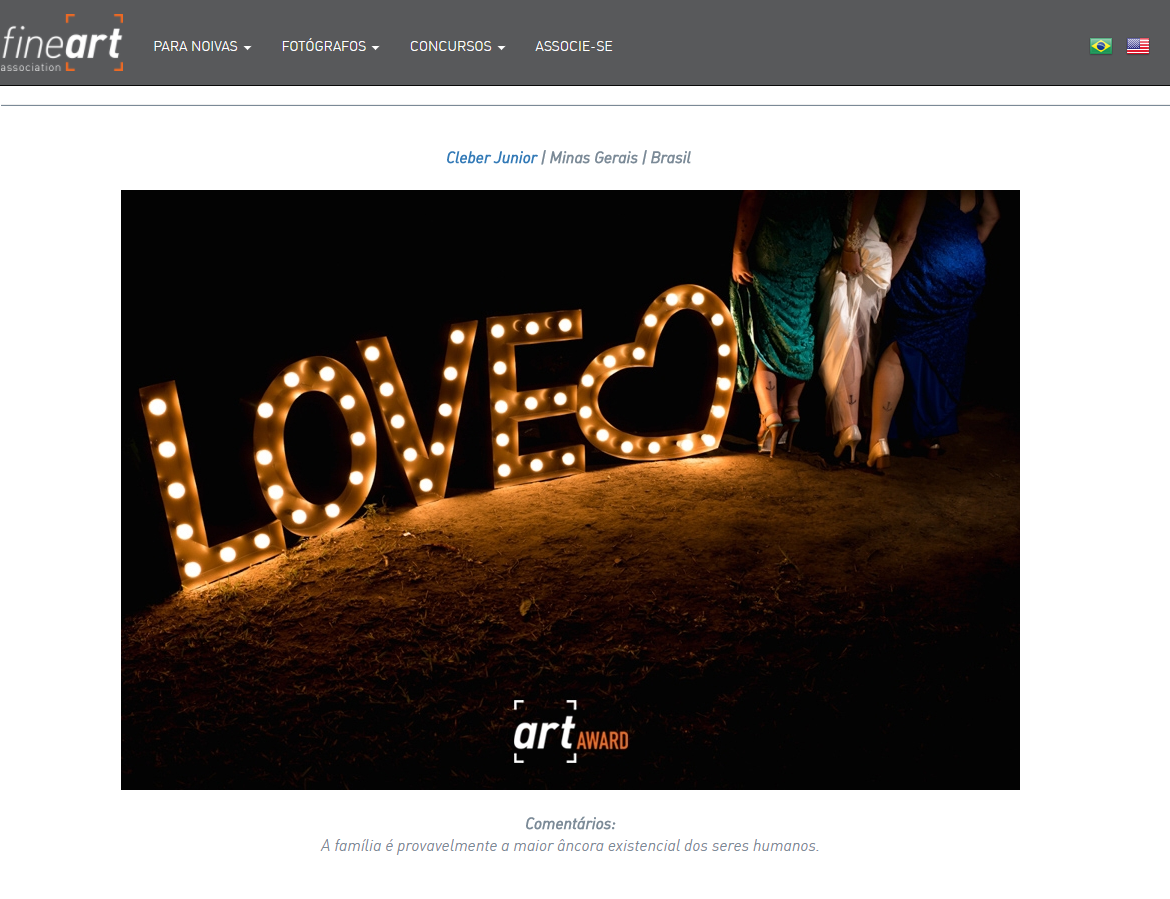The height and width of the screenshot is (899, 1170).
Task: Click the illuminated heart sign in photo
Action: [658, 373]
